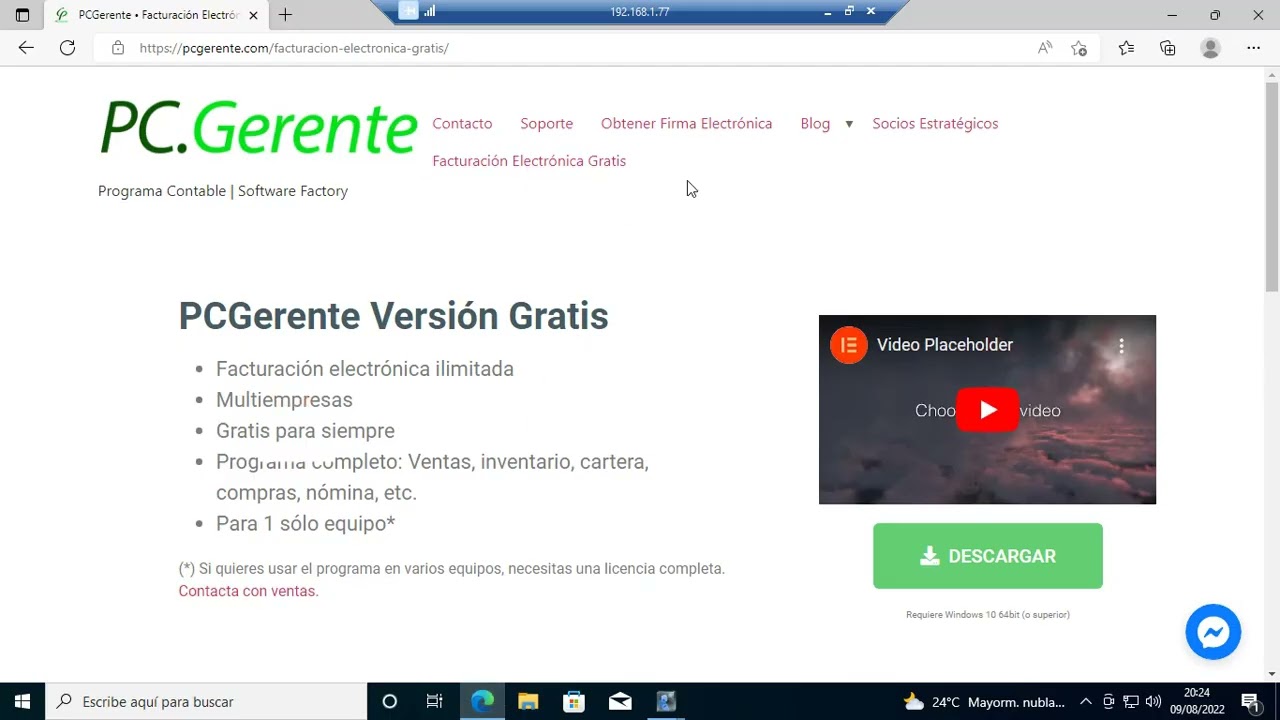
Task: Open the Windows Start menu
Action: coord(22,701)
